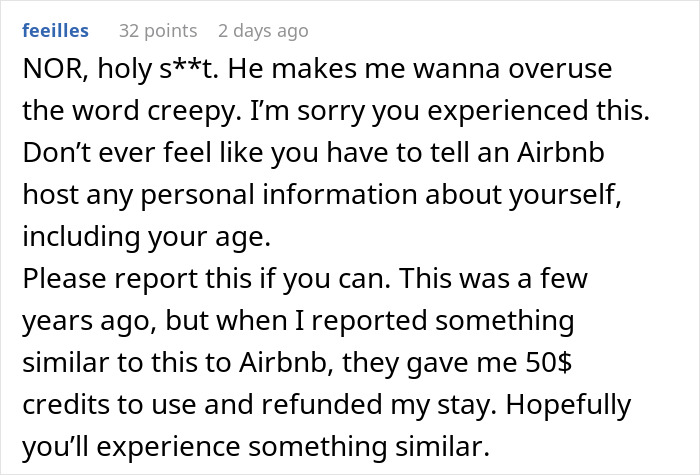Screen dimensions: 700x475
Task: Click the 2 days ago timestamp
Action: pos(264,31)
